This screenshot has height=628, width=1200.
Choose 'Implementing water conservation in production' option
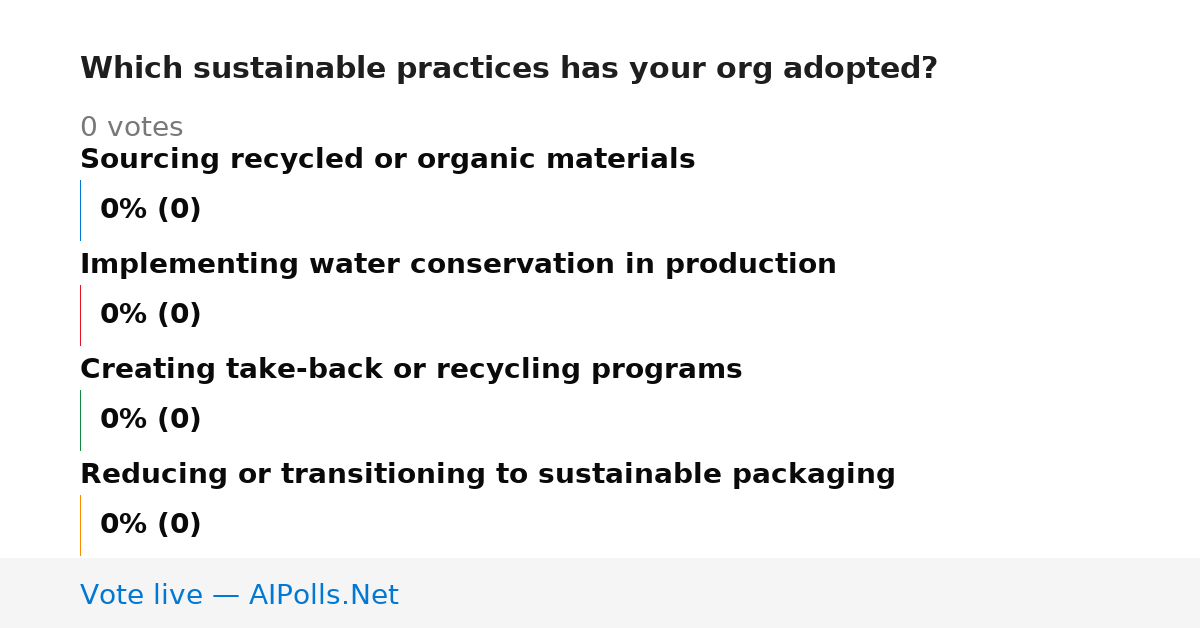pos(458,265)
